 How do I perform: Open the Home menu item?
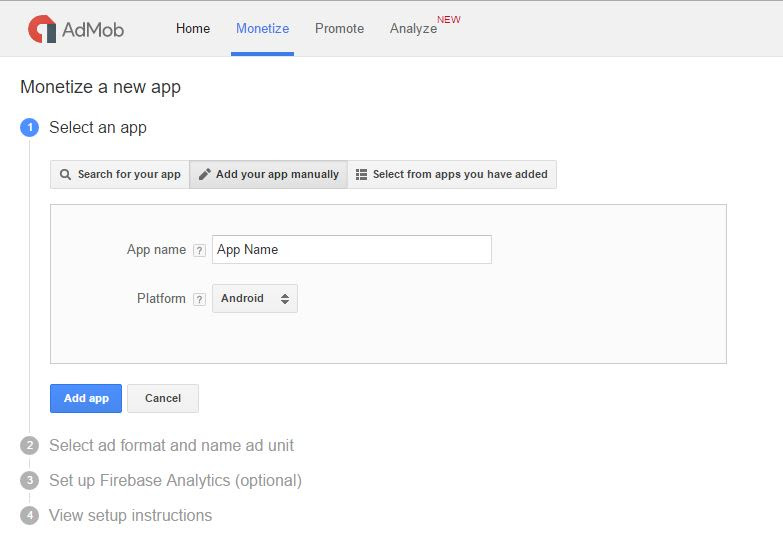193,28
